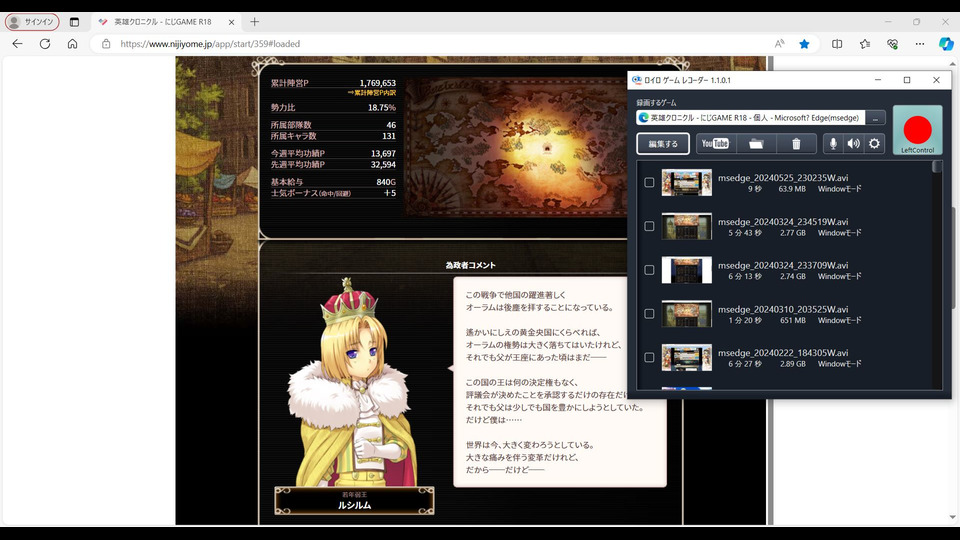Open Read aloud in Edge
The height and width of the screenshot is (540, 960).
(x=779, y=43)
